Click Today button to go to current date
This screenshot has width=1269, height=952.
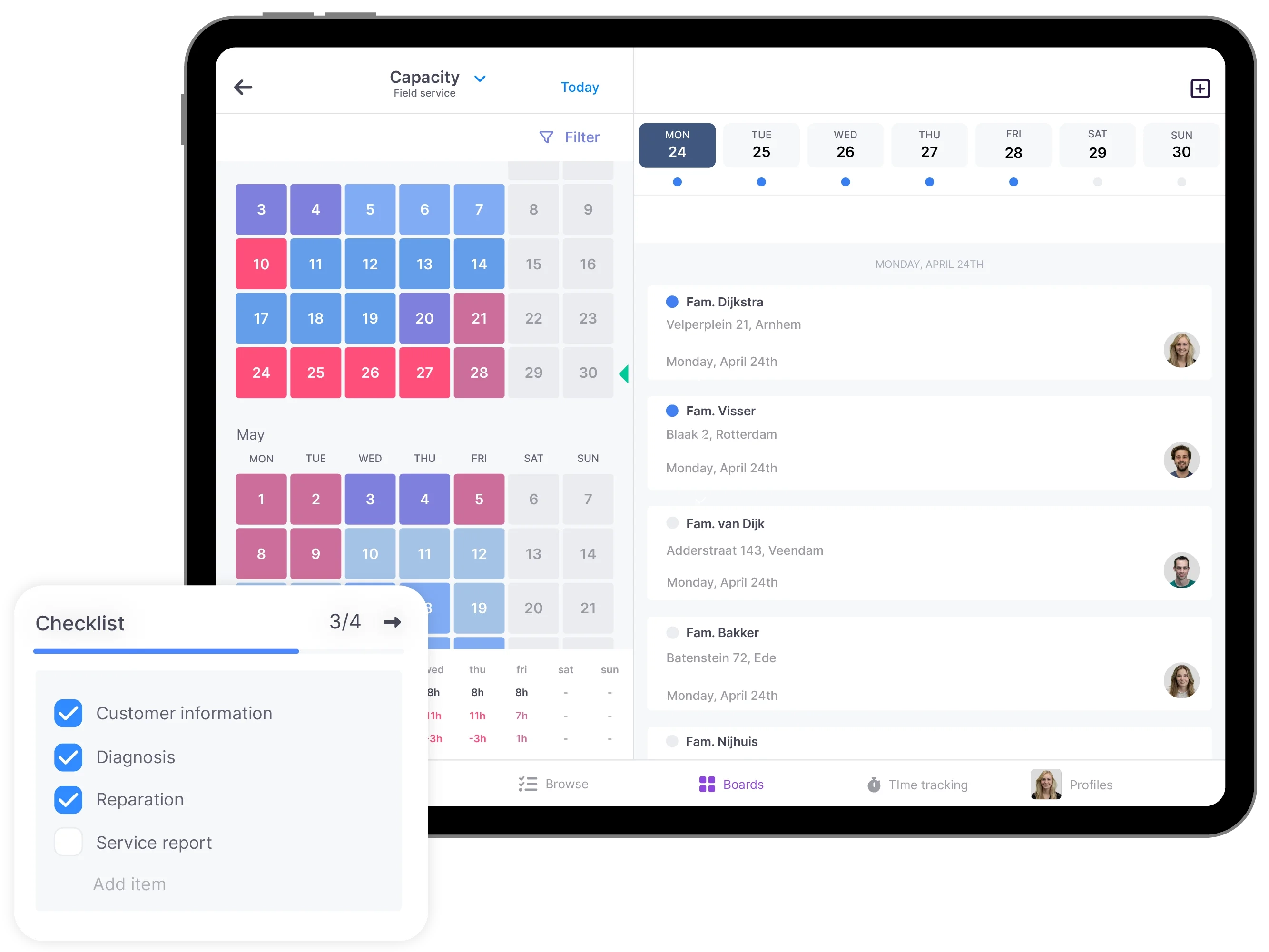click(579, 87)
